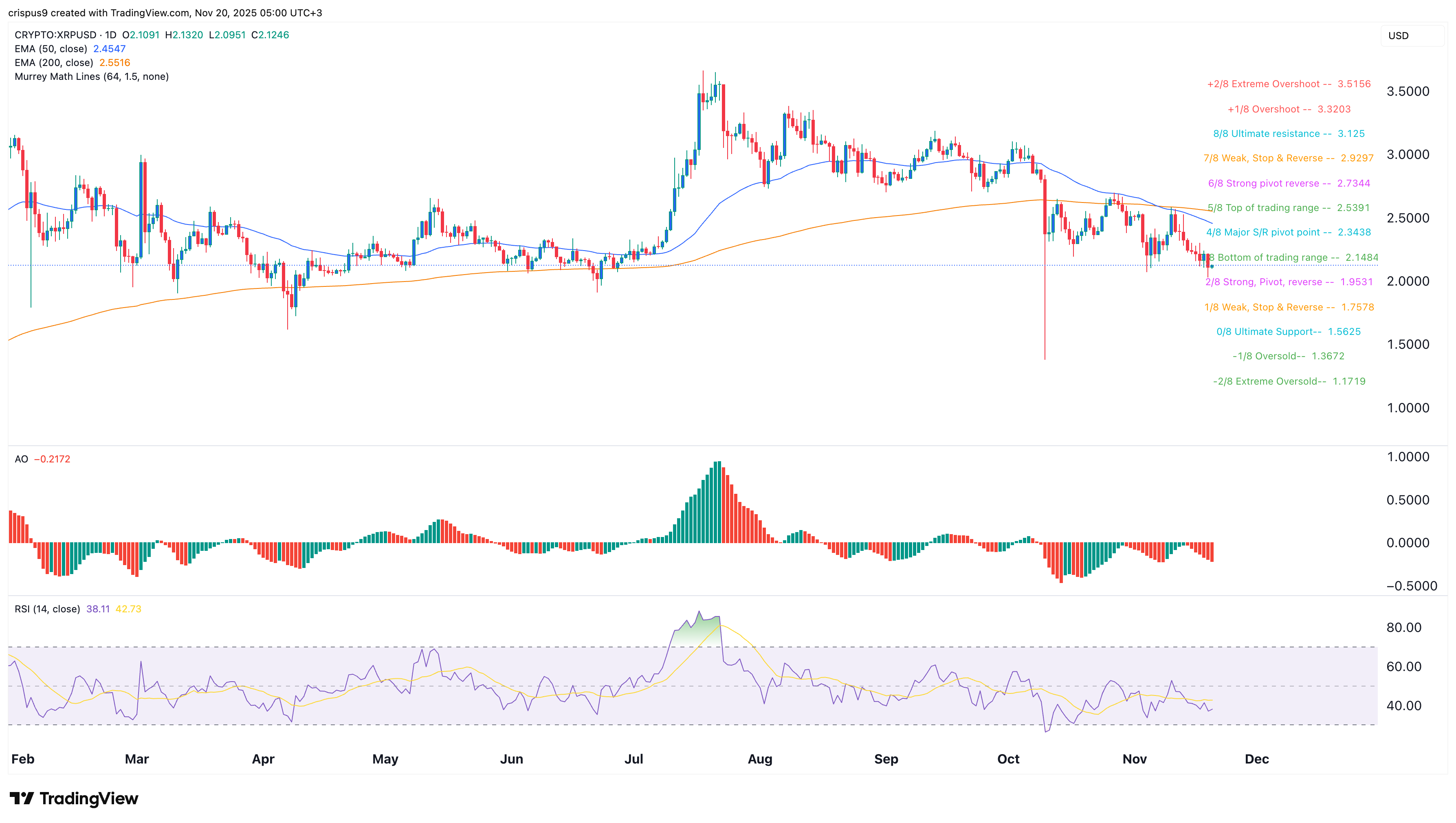Click the 4/8 Major S/R pivot point label
The image size is (1456, 823).
(x=1288, y=232)
